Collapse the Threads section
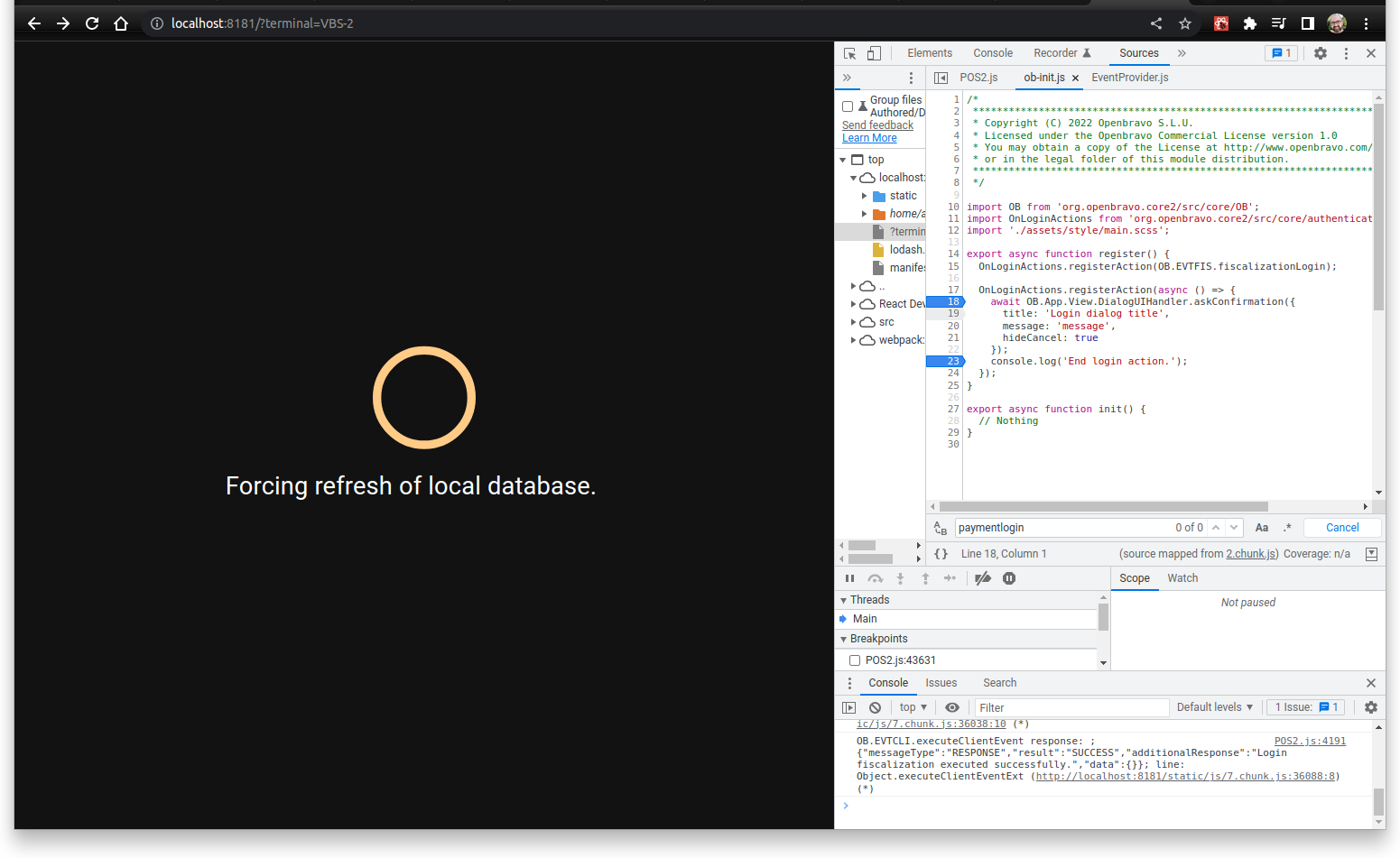Image resolution: width=1400 pixels, height=858 pixels. [844, 600]
